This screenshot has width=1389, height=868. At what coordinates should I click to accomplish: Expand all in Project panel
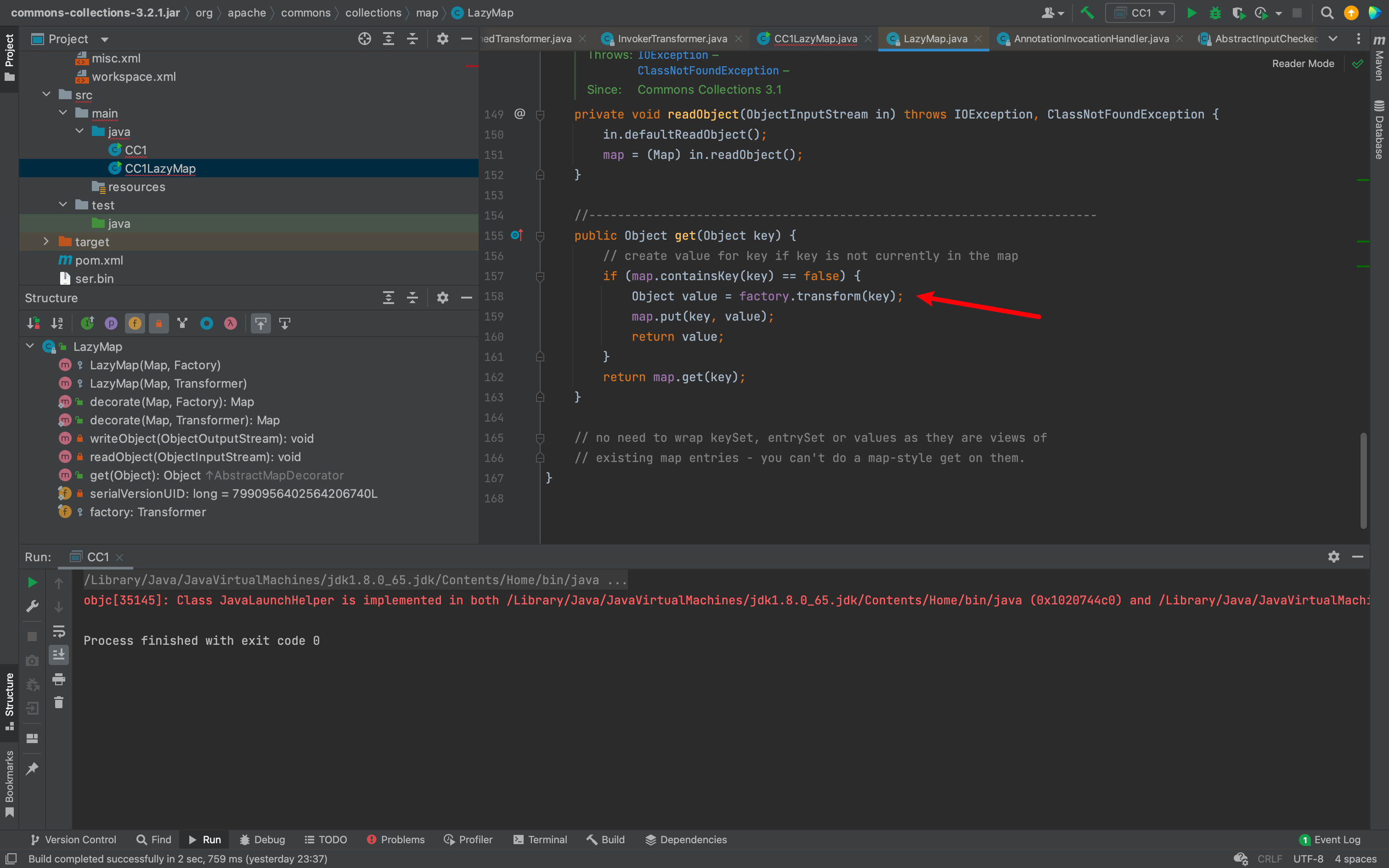click(x=389, y=39)
